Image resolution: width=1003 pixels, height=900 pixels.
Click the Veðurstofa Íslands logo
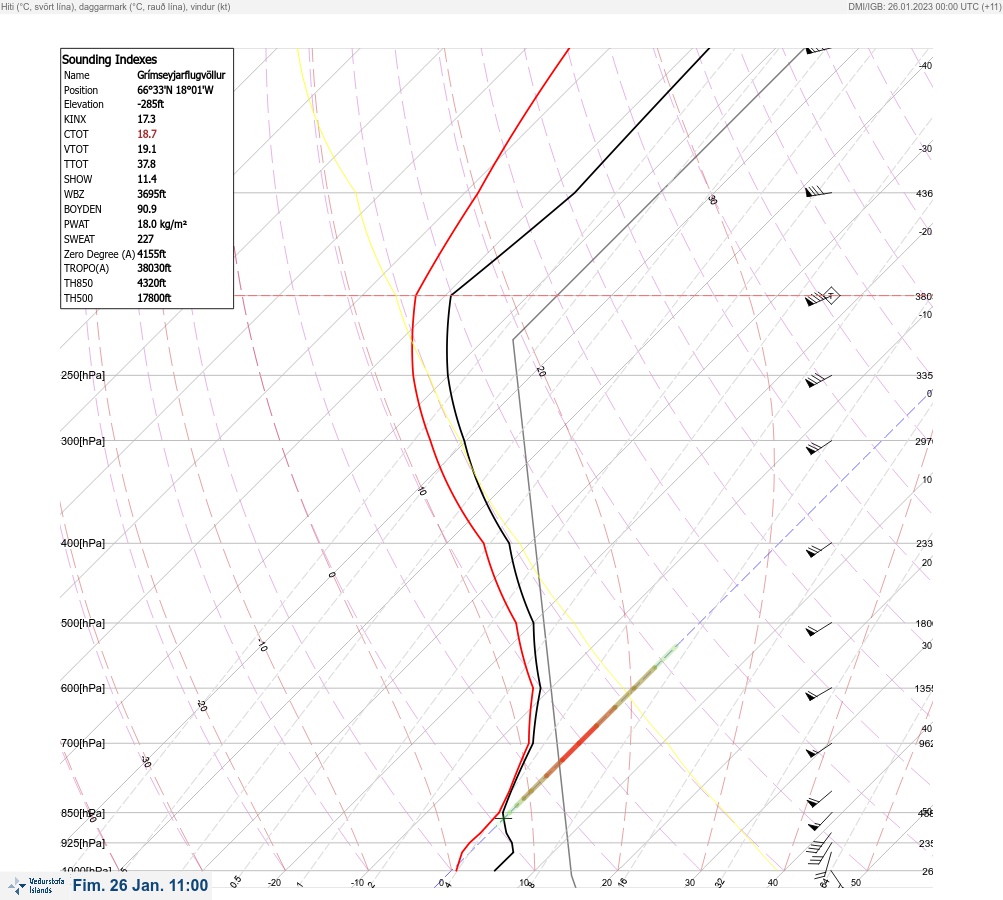[x=36, y=885]
